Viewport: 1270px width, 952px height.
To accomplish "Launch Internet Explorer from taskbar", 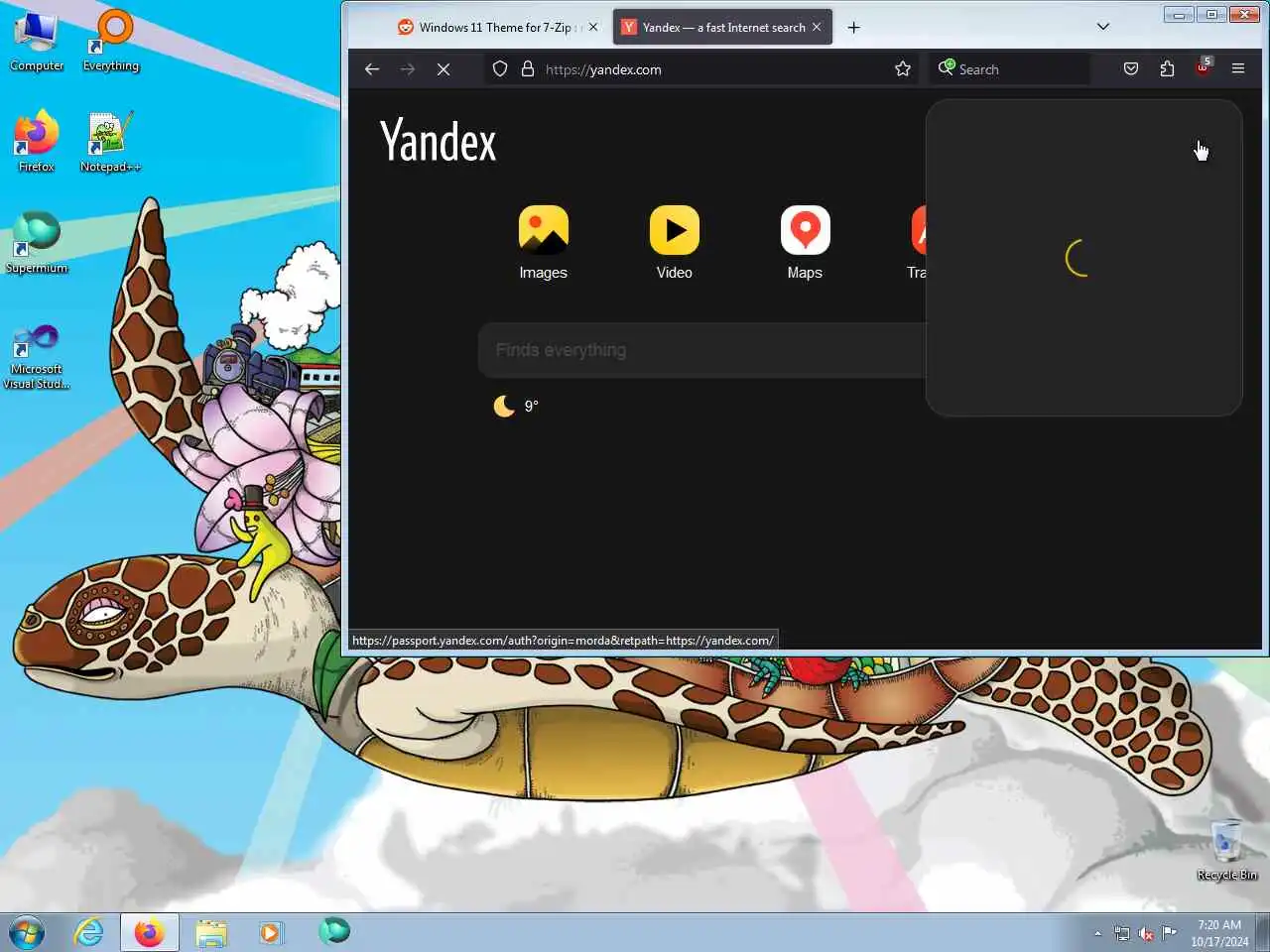I will pyautogui.click(x=89, y=932).
